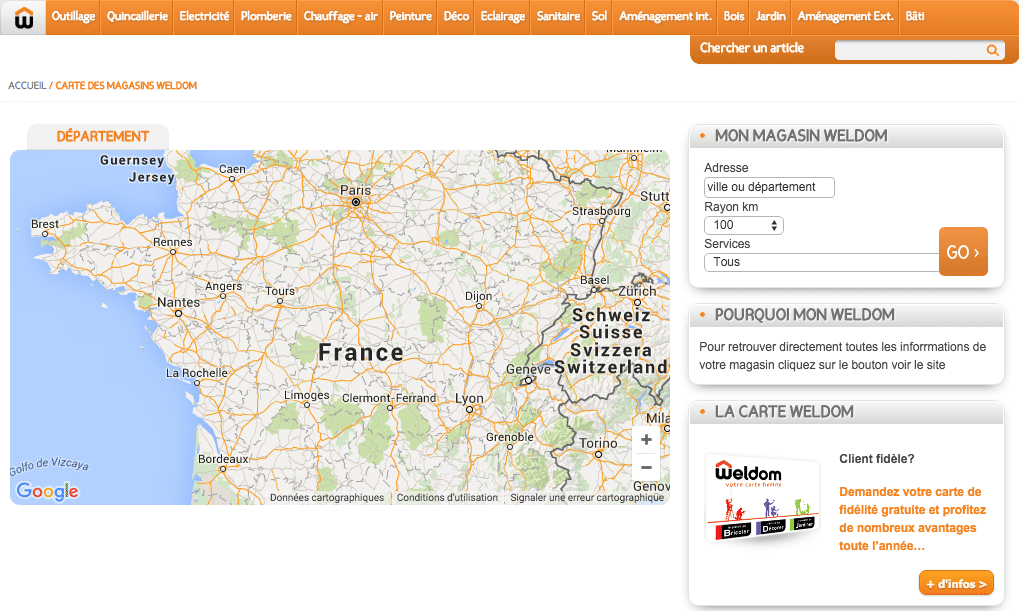The image size is (1019, 611).
Task: Go to ACCUEIL breadcrumb link
Action: pos(27,86)
